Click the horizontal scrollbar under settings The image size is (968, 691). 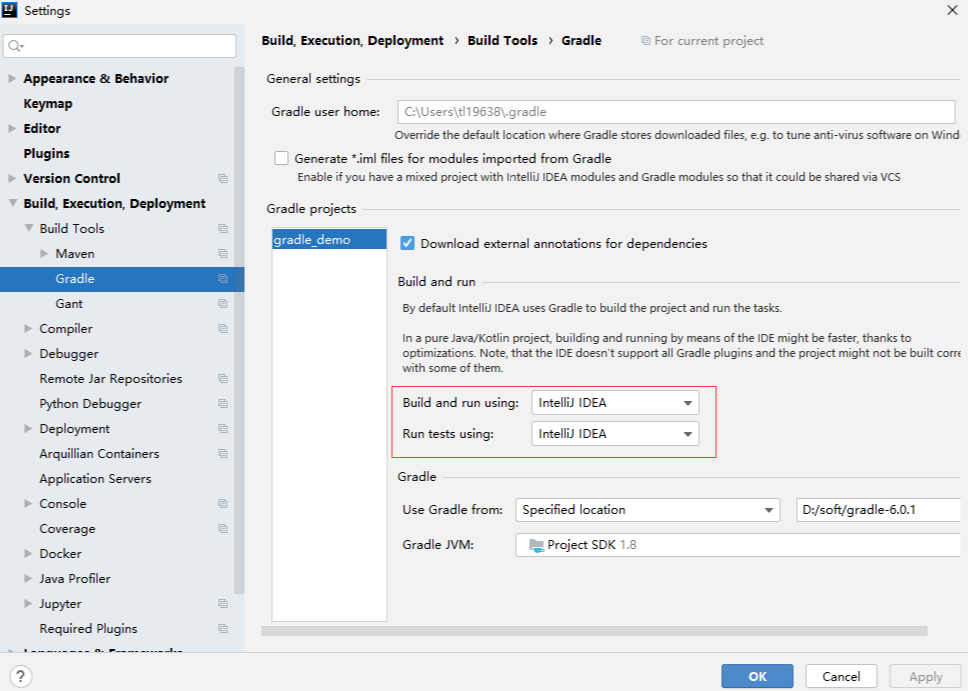tap(594, 631)
